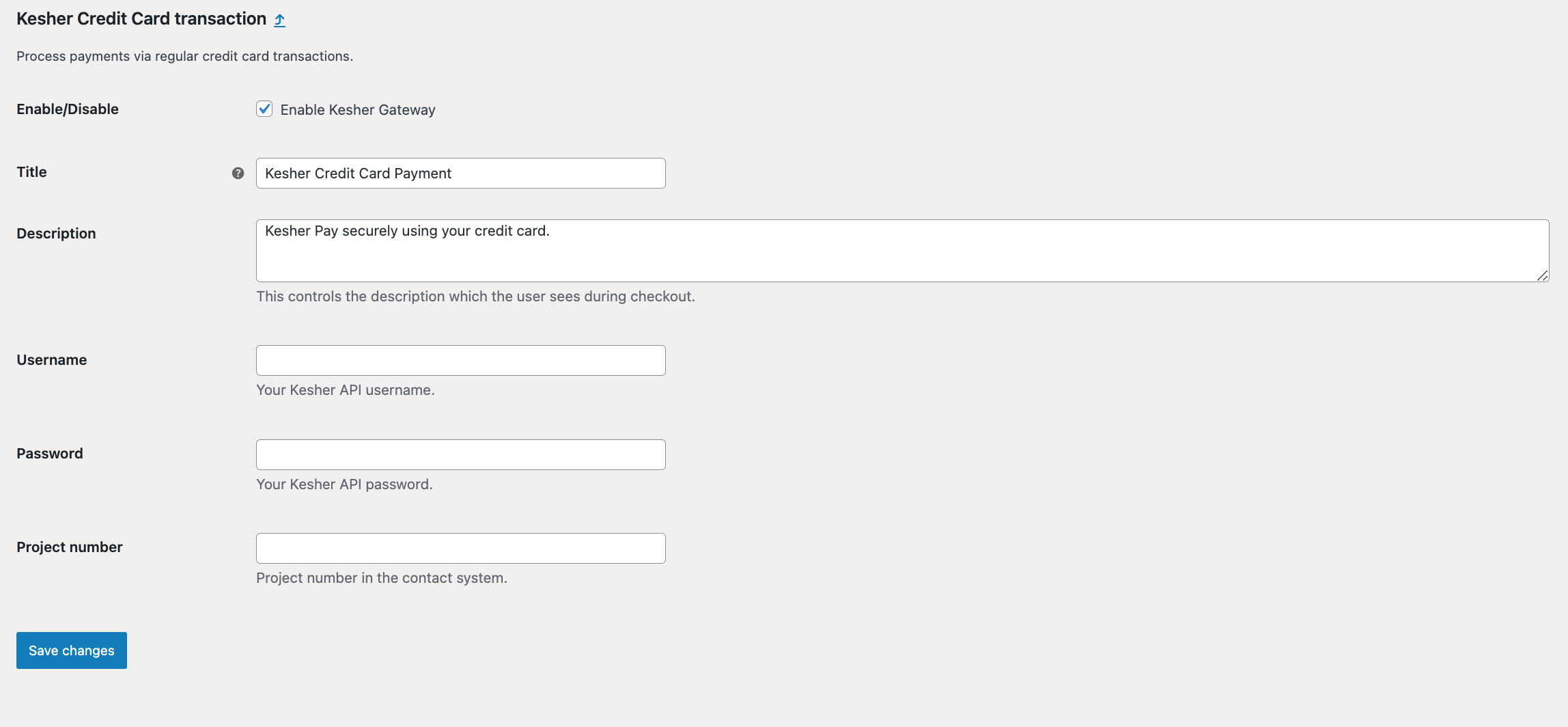This screenshot has height=727, width=1568.
Task: Click the Kesher Credit Card transaction heading
Action: (x=141, y=19)
